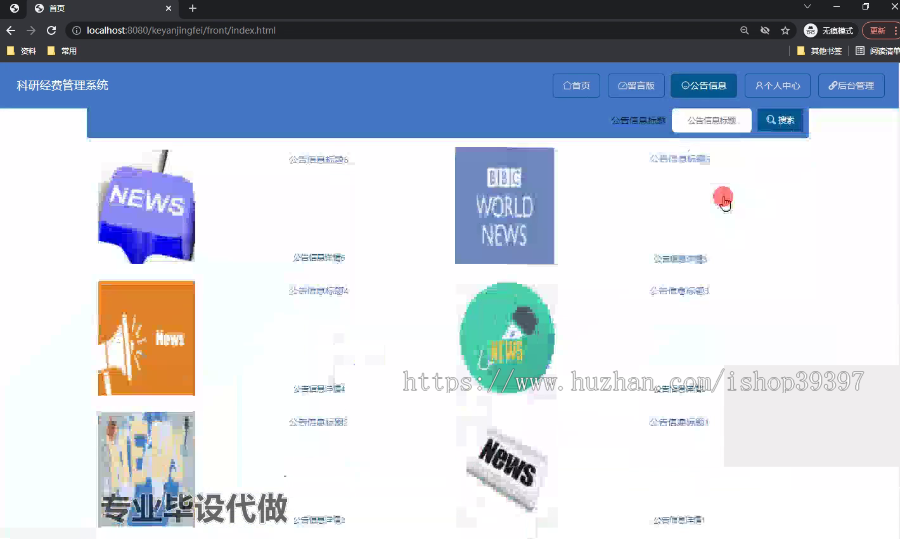Click the crossed-eye tracking protection icon

click(x=765, y=30)
